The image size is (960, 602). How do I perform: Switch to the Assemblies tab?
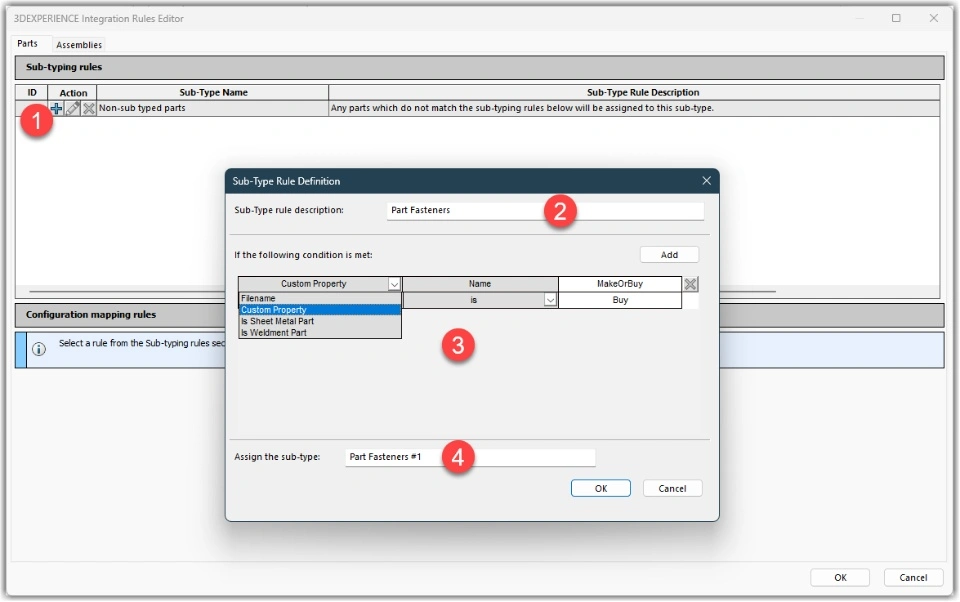[79, 45]
